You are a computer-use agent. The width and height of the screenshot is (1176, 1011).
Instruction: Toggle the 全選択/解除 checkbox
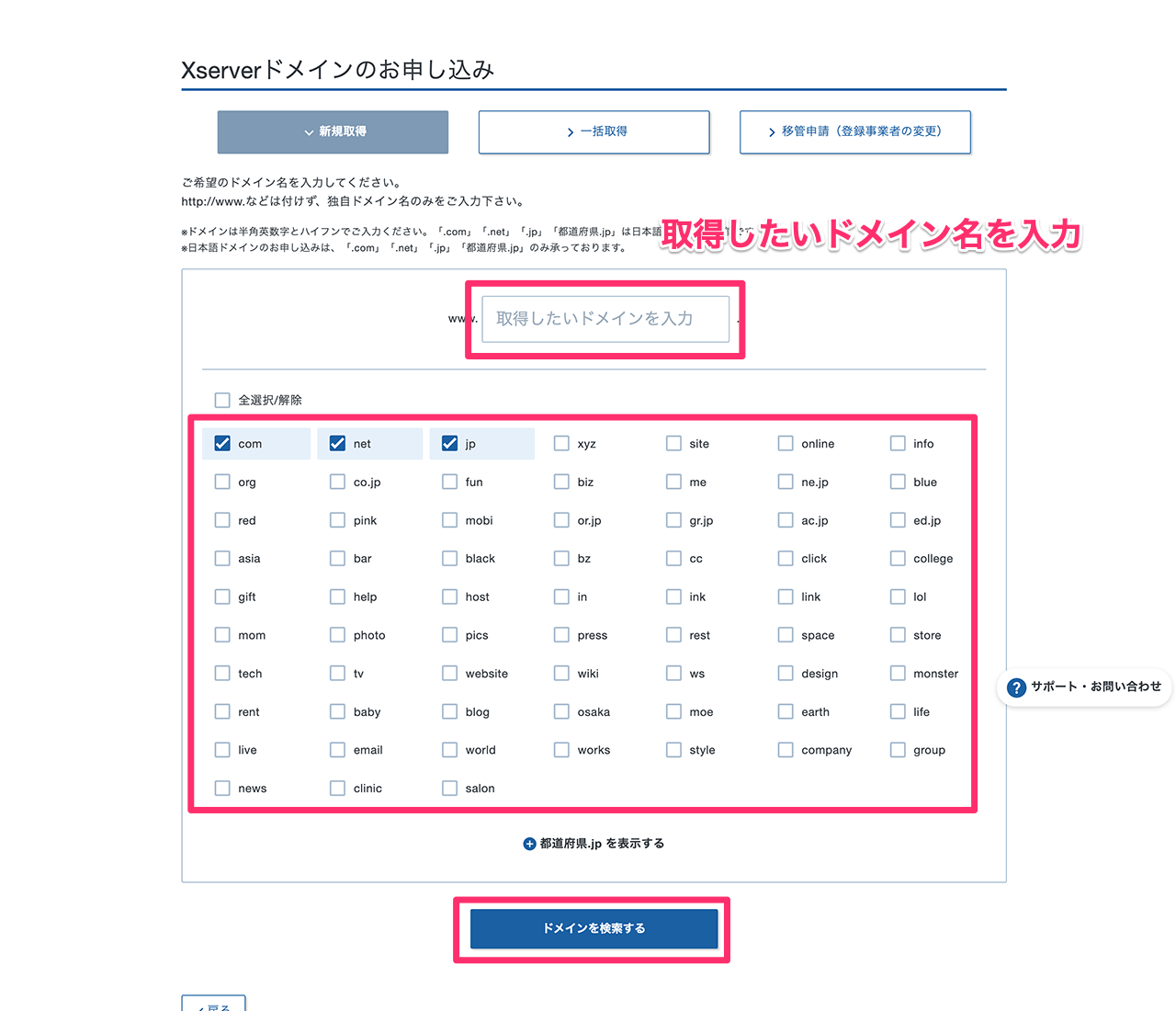click(x=222, y=400)
